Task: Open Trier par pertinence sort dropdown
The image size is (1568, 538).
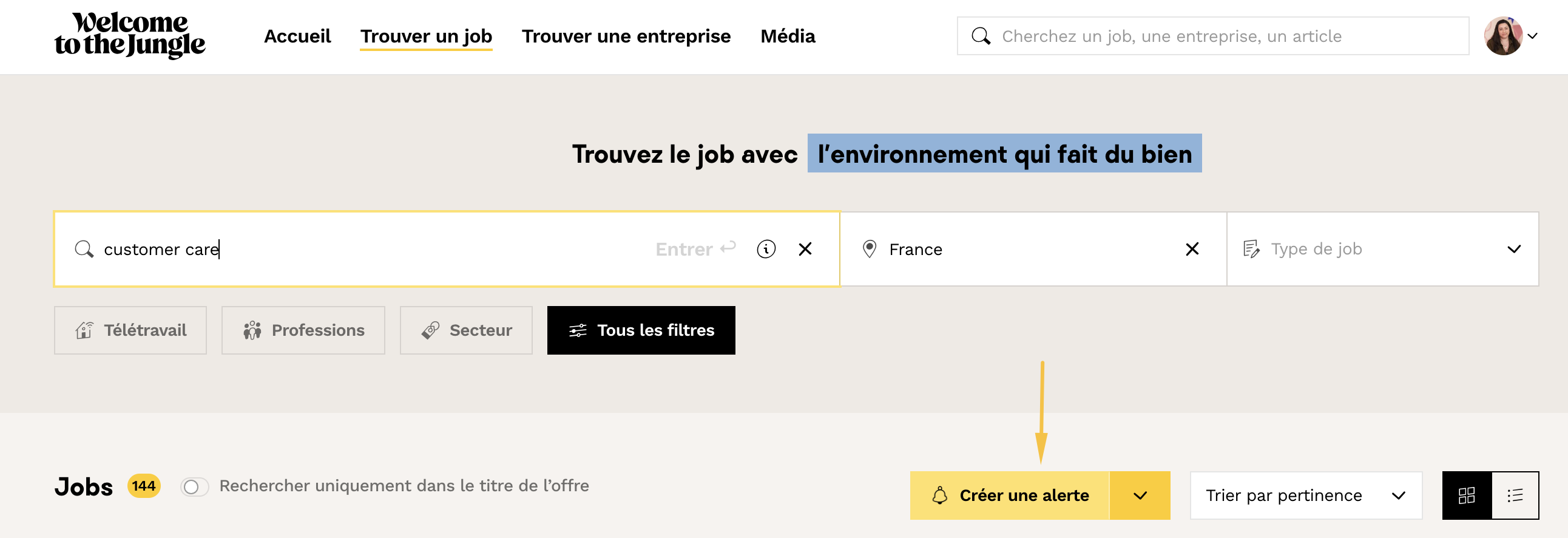Action: click(1305, 495)
